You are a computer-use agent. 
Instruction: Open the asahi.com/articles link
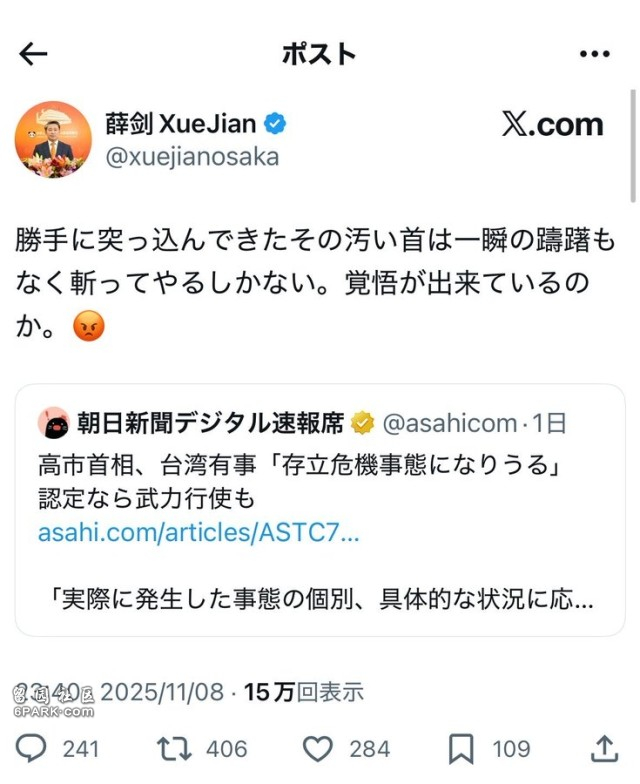(198, 532)
